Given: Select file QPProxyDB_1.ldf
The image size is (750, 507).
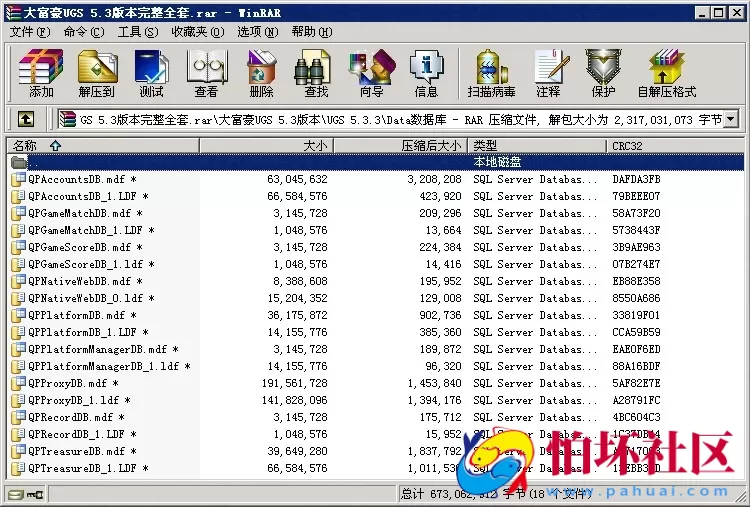Looking at the screenshot, I should pos(79,400).
